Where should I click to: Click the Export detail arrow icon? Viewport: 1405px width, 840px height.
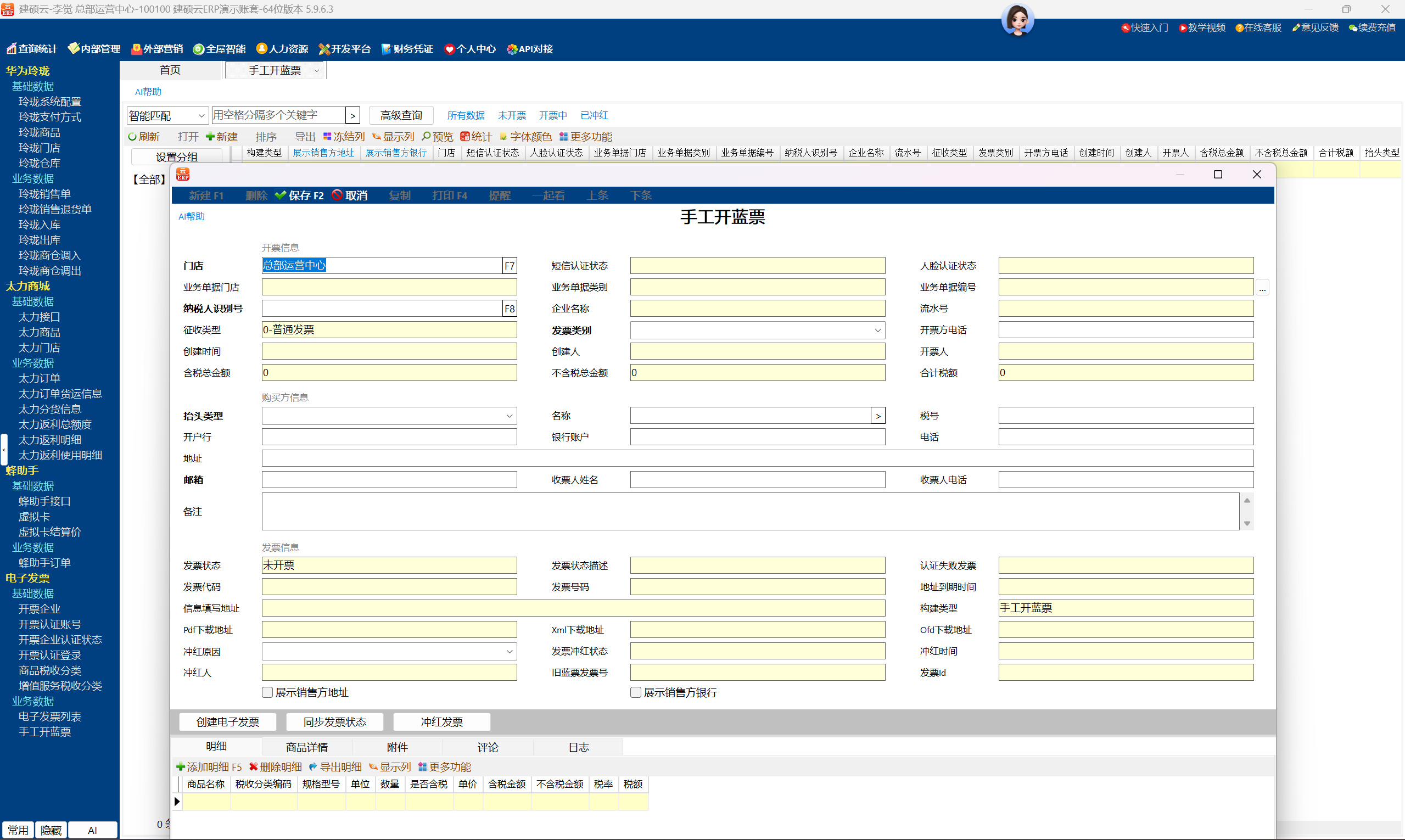point(313,767)
